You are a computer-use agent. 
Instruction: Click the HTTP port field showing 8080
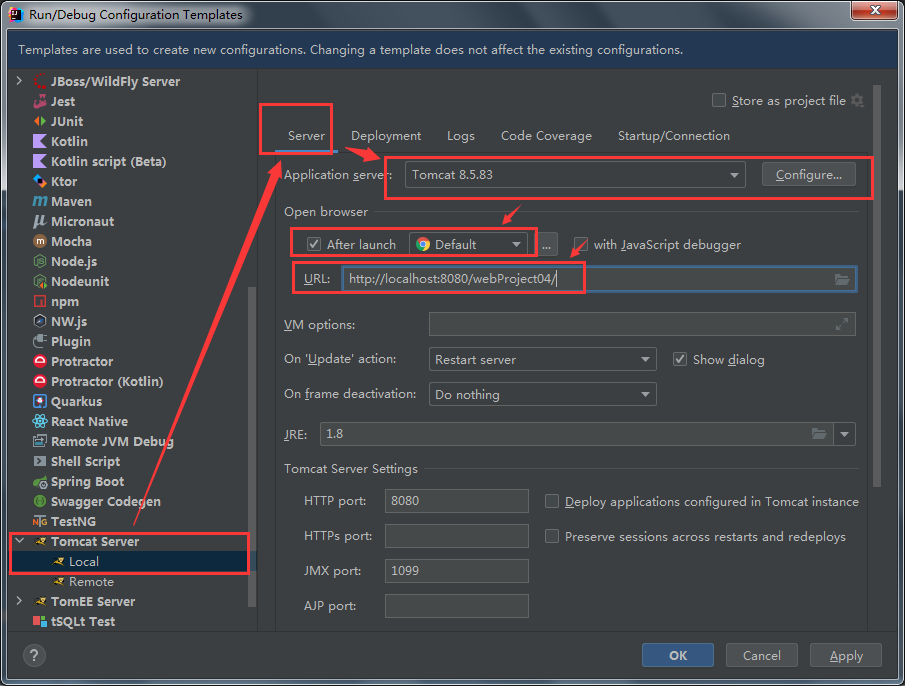[x=457, y=501]
